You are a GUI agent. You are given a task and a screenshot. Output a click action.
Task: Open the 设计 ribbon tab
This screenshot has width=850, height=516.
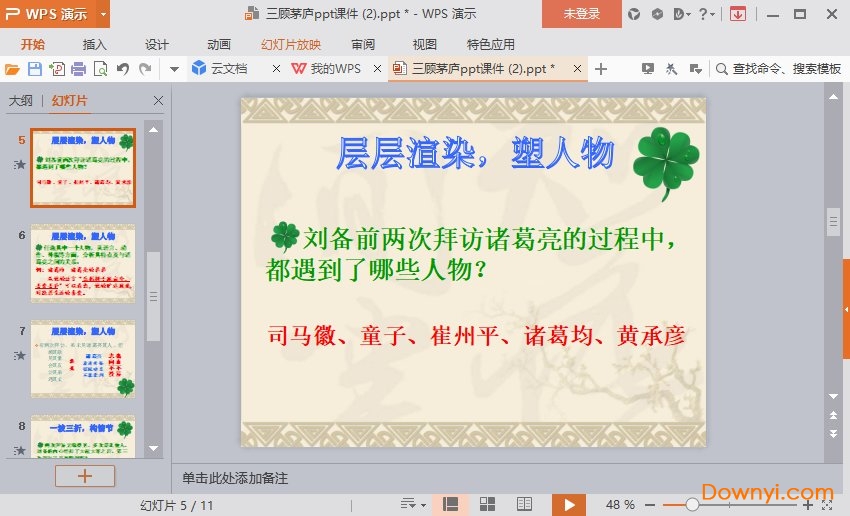pos(157,44)
